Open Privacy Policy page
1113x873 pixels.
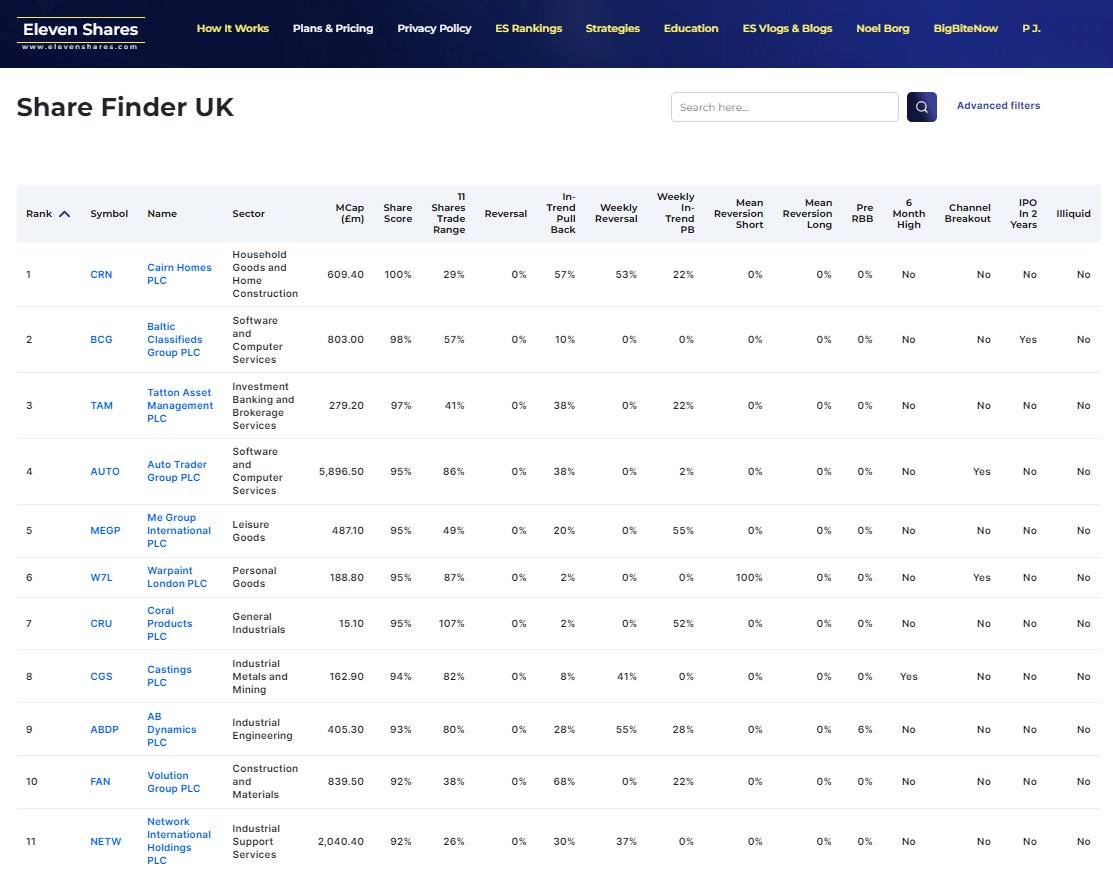pyautogui.click(x=434, y=28)
